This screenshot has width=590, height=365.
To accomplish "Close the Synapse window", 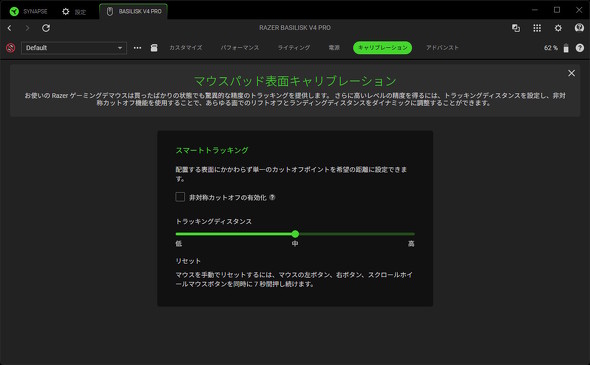I will tap(579, 10).
